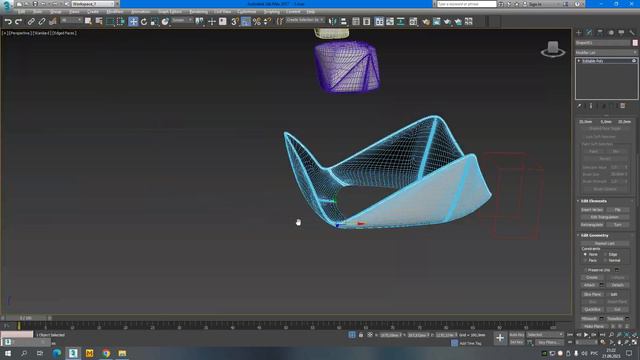Open the Edit menu
This screenshot has width=640, height=360.
click(x=21, y=12)
